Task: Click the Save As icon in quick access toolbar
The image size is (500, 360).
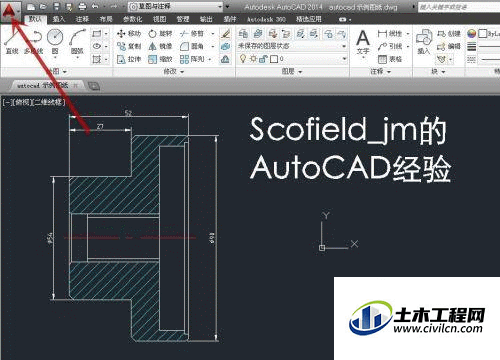Action: (x=69, y=7)
